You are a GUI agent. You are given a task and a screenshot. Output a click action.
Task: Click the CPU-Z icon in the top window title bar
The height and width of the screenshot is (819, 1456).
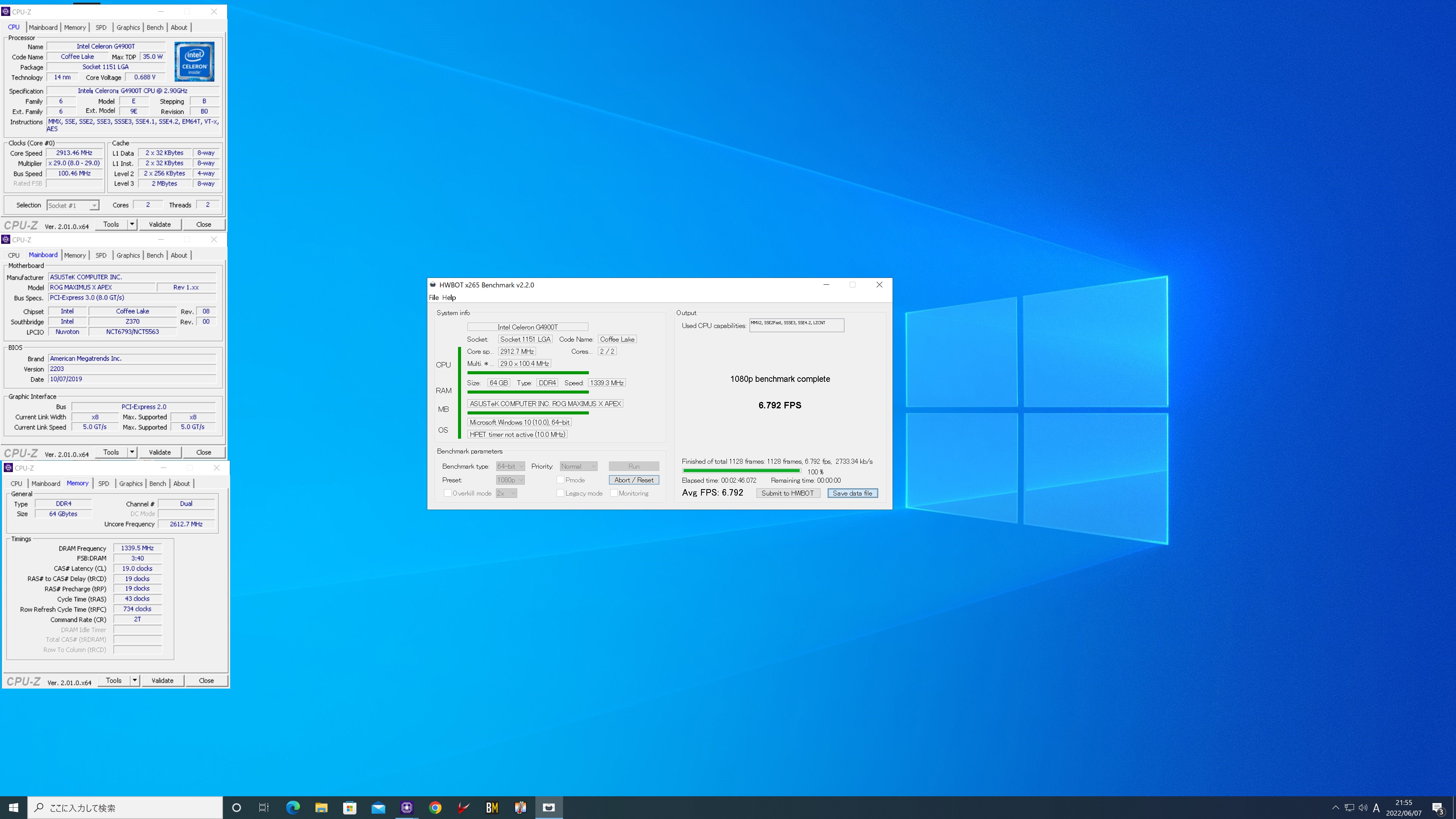[x=6, y=11]
